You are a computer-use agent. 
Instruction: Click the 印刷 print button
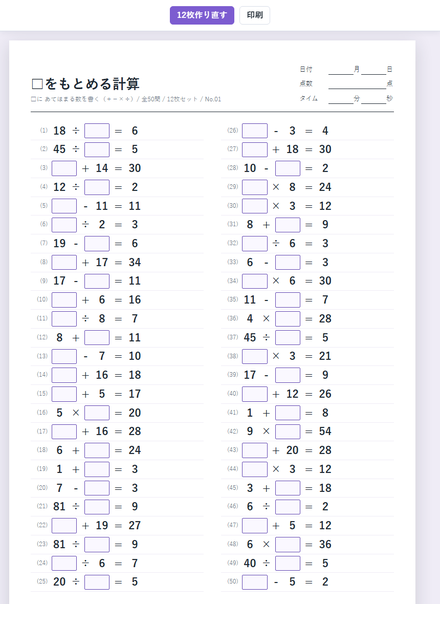click(255, 15)
